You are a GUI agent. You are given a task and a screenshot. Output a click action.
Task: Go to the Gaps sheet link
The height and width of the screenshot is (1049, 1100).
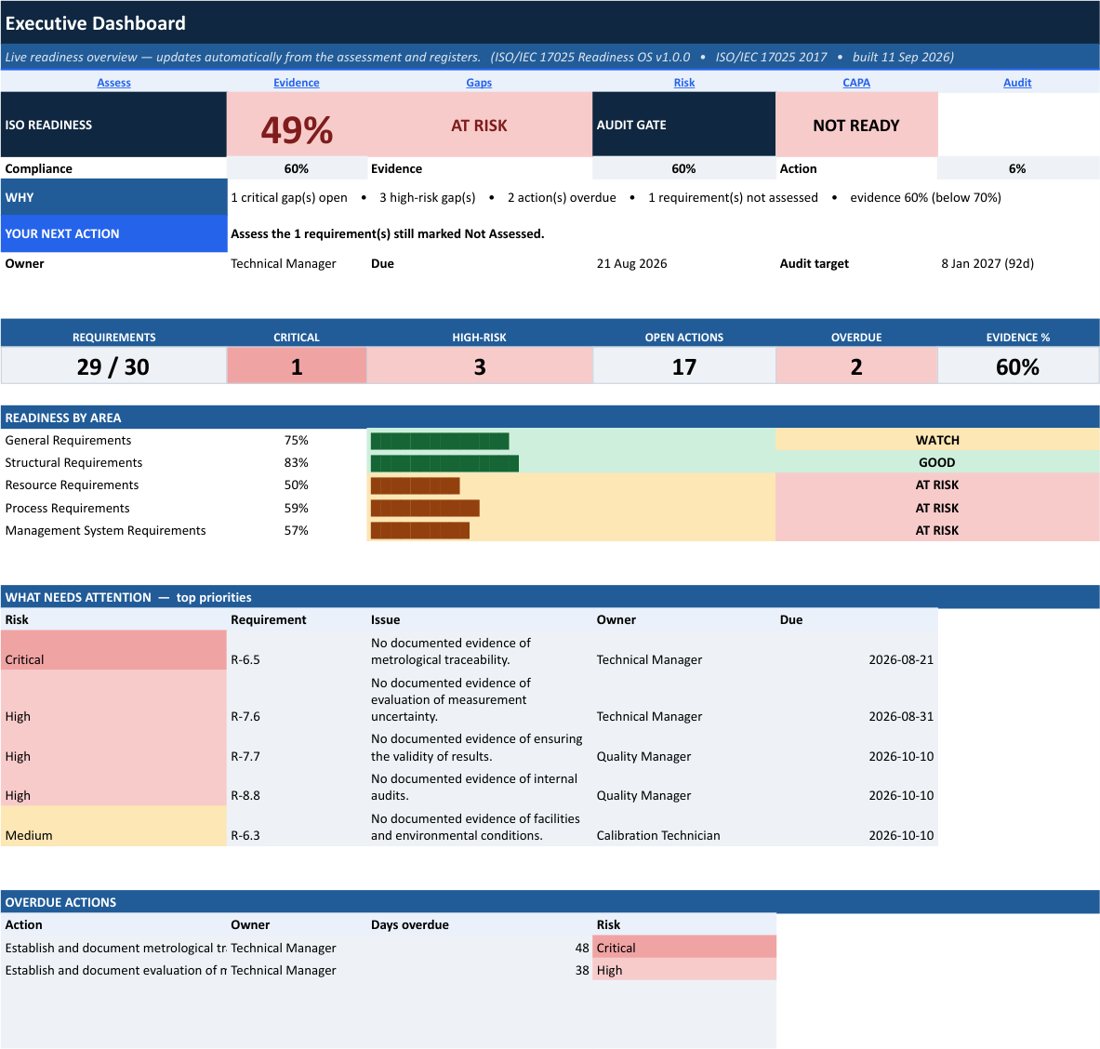point(479,82)
